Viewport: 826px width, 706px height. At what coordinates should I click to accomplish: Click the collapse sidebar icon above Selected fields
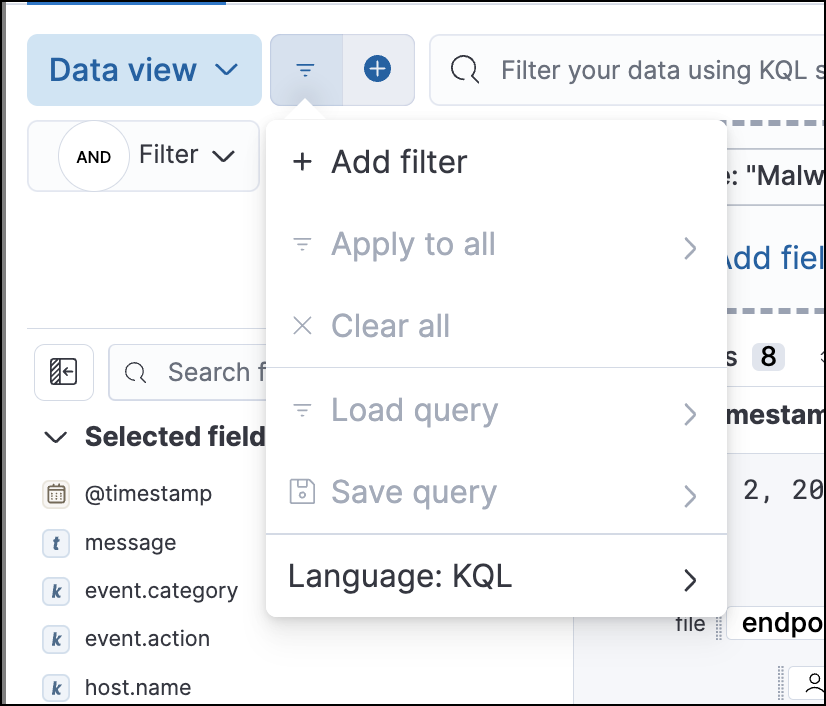click(x=63, y=372)
